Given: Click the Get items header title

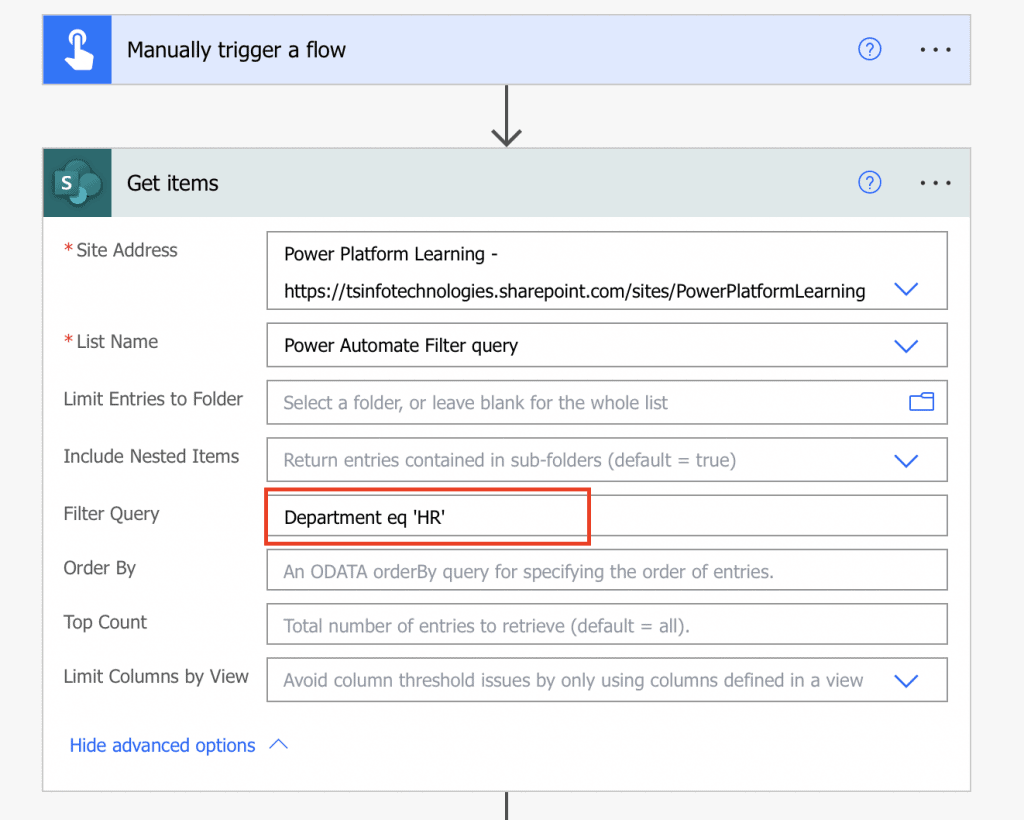Looking at the screenshot, I should pos(172,183).
